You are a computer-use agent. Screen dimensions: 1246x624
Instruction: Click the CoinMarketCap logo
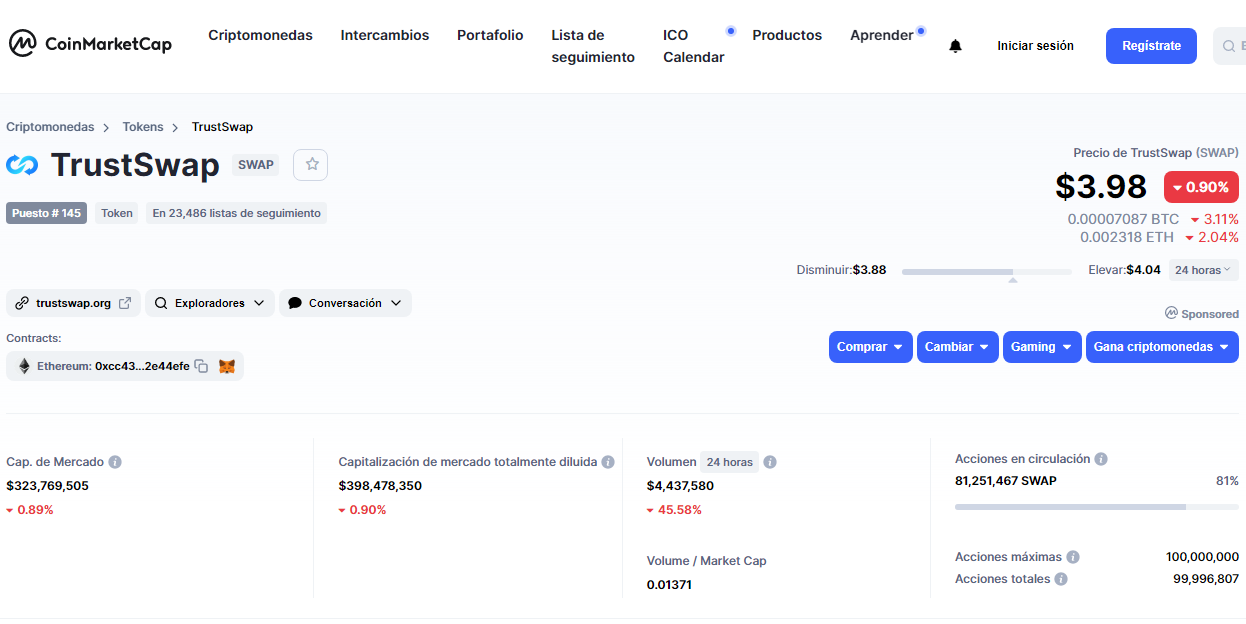click(x=91, y=44)
